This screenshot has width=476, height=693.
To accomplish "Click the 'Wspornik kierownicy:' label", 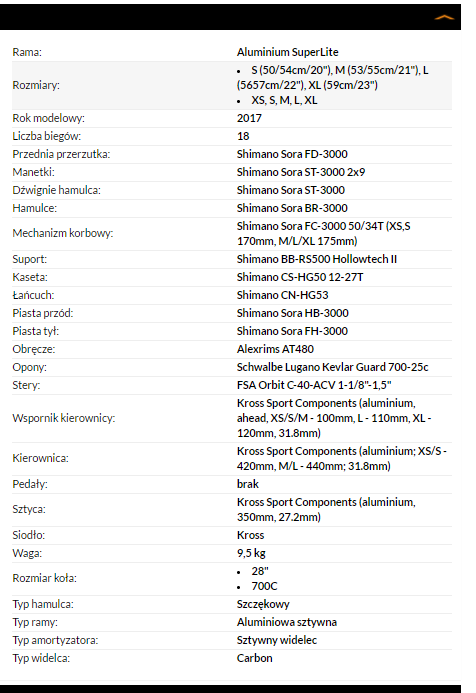I will click(x=64, y=418).
